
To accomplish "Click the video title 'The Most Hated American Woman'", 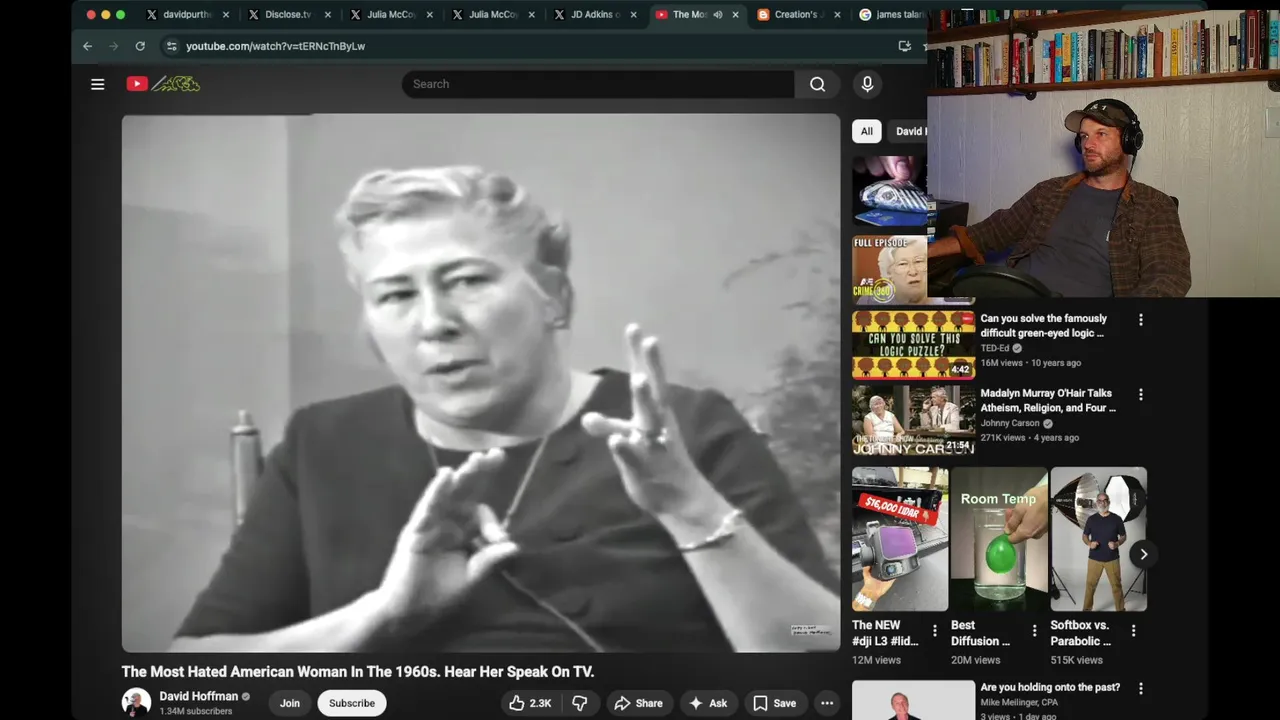I will point(358,672).
